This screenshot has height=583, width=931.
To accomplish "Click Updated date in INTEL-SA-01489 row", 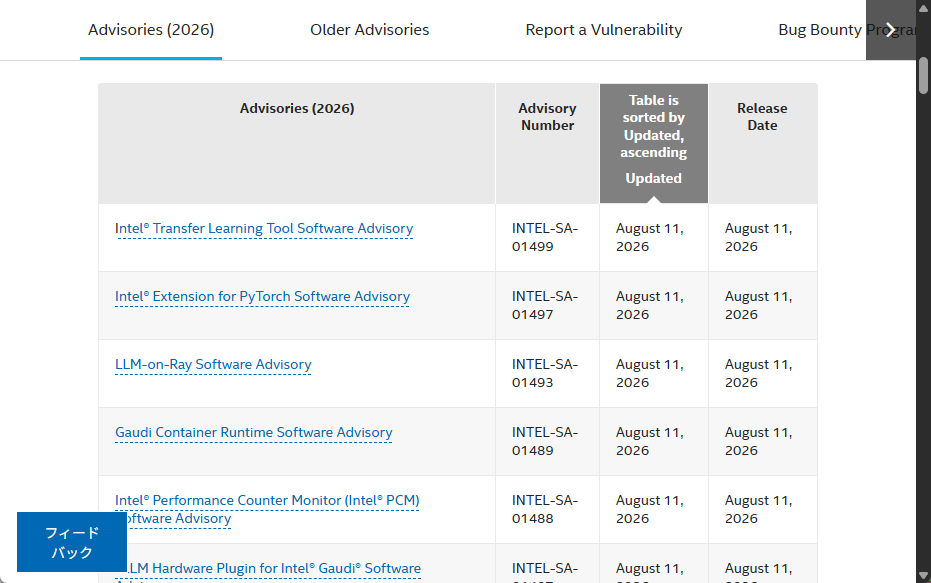I will [654, 442].
